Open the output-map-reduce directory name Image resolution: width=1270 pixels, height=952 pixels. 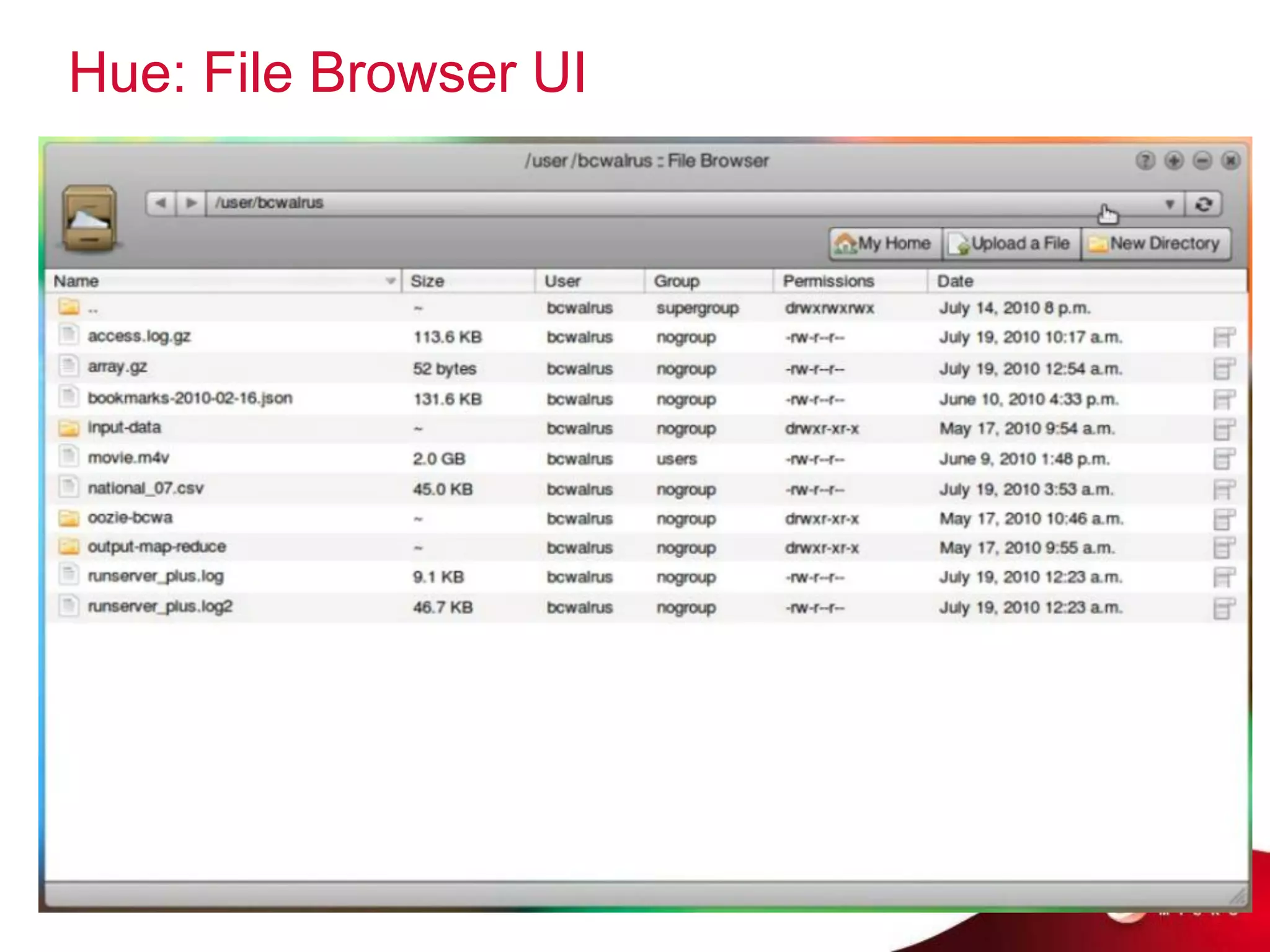pos(157,547)
